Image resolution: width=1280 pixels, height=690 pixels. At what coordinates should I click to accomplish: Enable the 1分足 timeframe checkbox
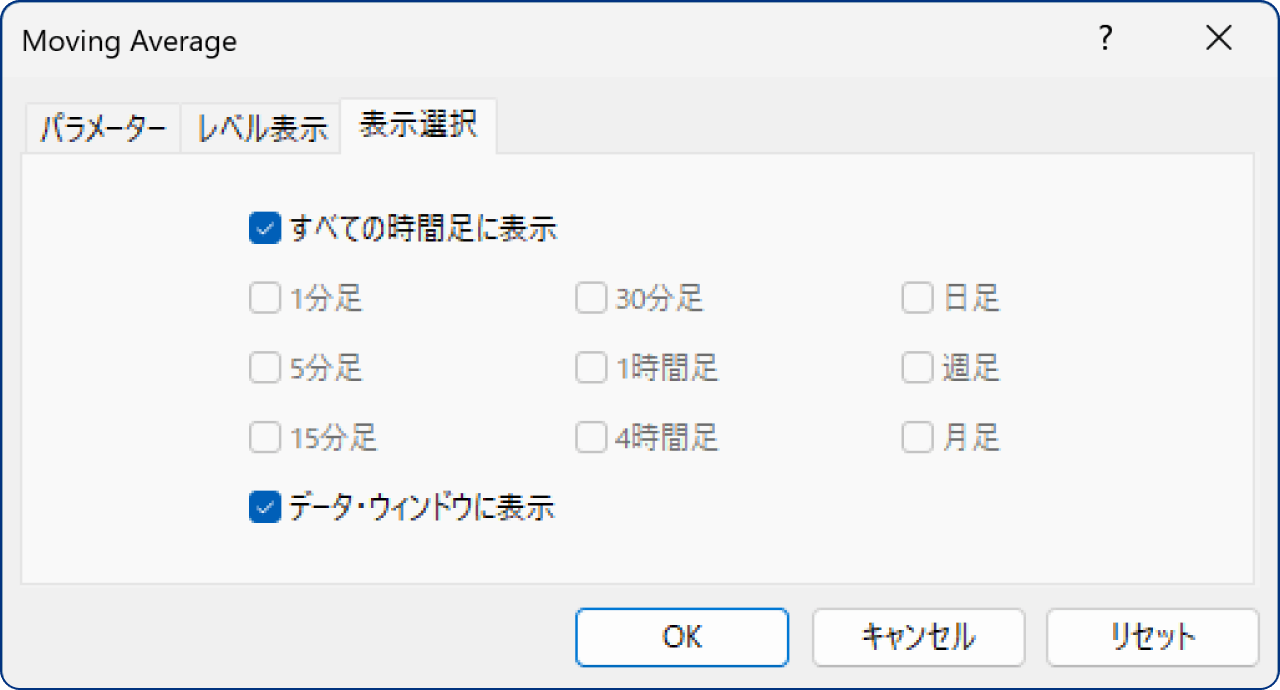point(264,297)
